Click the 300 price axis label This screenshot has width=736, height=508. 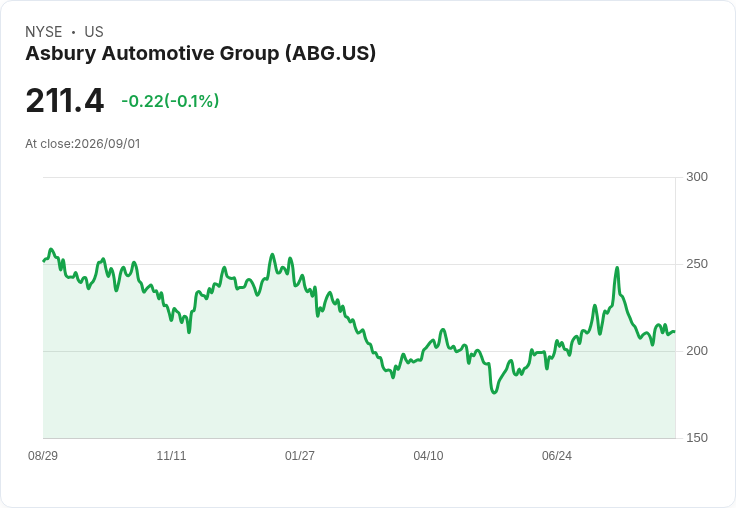pyautogui.click(x=697, y=177)
